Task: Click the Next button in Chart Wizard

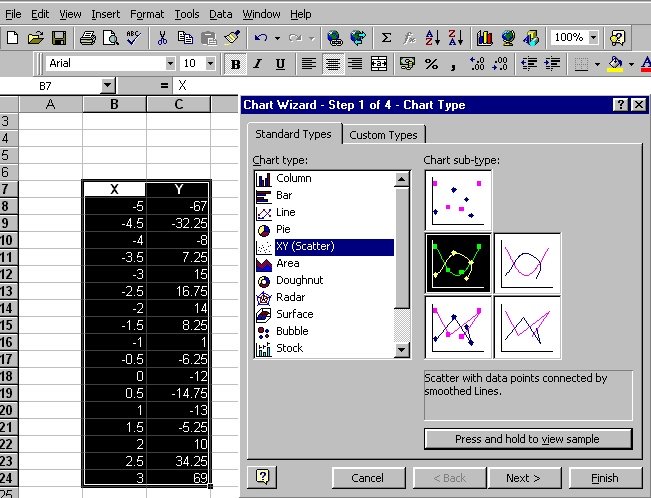Action: click(523, 478)
